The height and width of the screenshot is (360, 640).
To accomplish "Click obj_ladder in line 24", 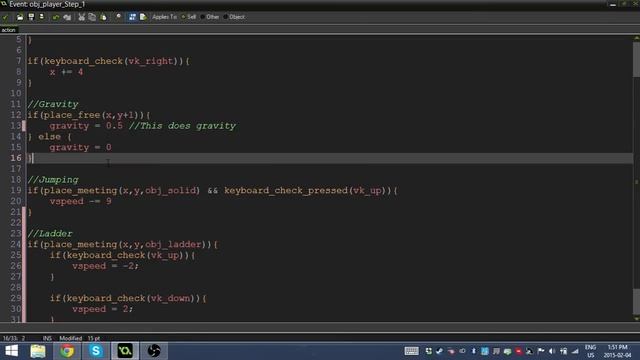I will click(x=173, y=244).
